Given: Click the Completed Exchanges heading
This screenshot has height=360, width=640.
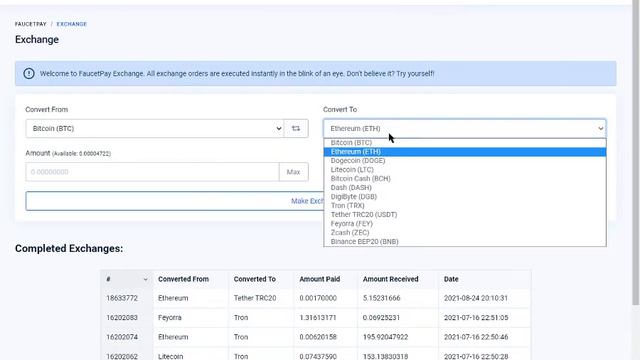Looking at the screenshot, I should click(x=69, y=249).
